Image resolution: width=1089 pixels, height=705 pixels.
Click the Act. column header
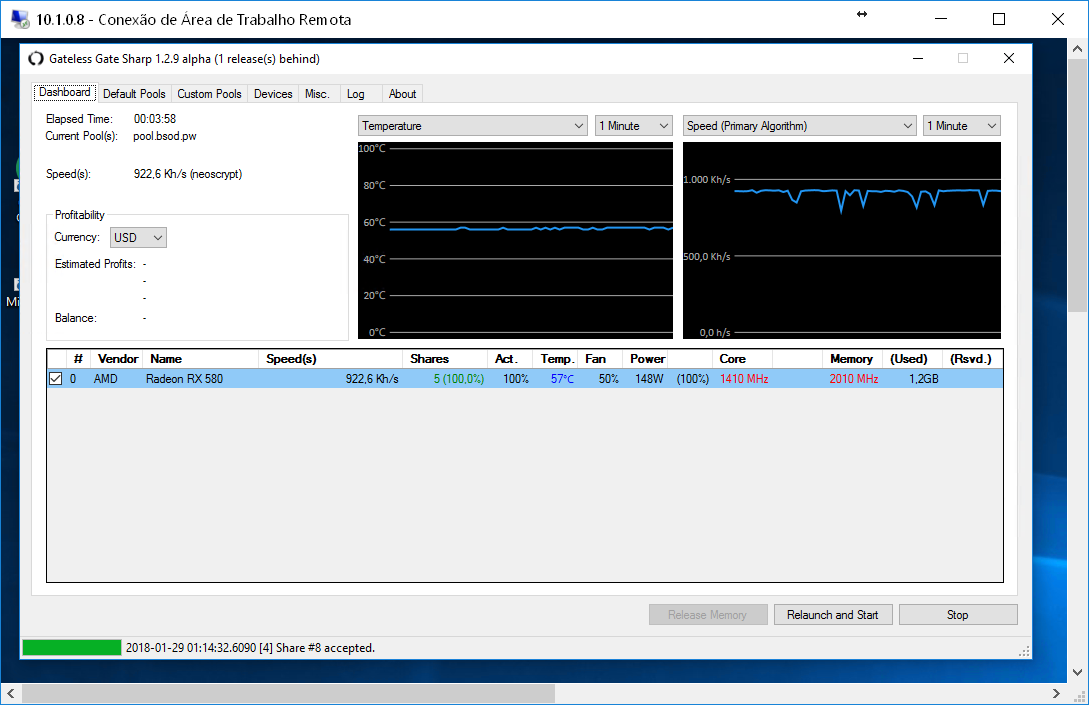point(510,359)
